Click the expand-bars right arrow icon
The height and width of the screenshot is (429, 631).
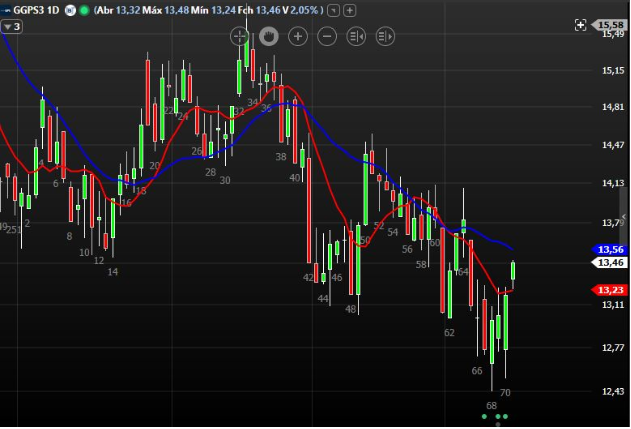point(385,37)
